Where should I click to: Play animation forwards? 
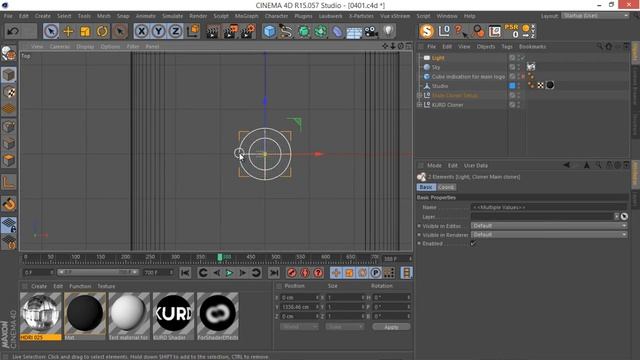pyautogui.click(x=229, y=273)
